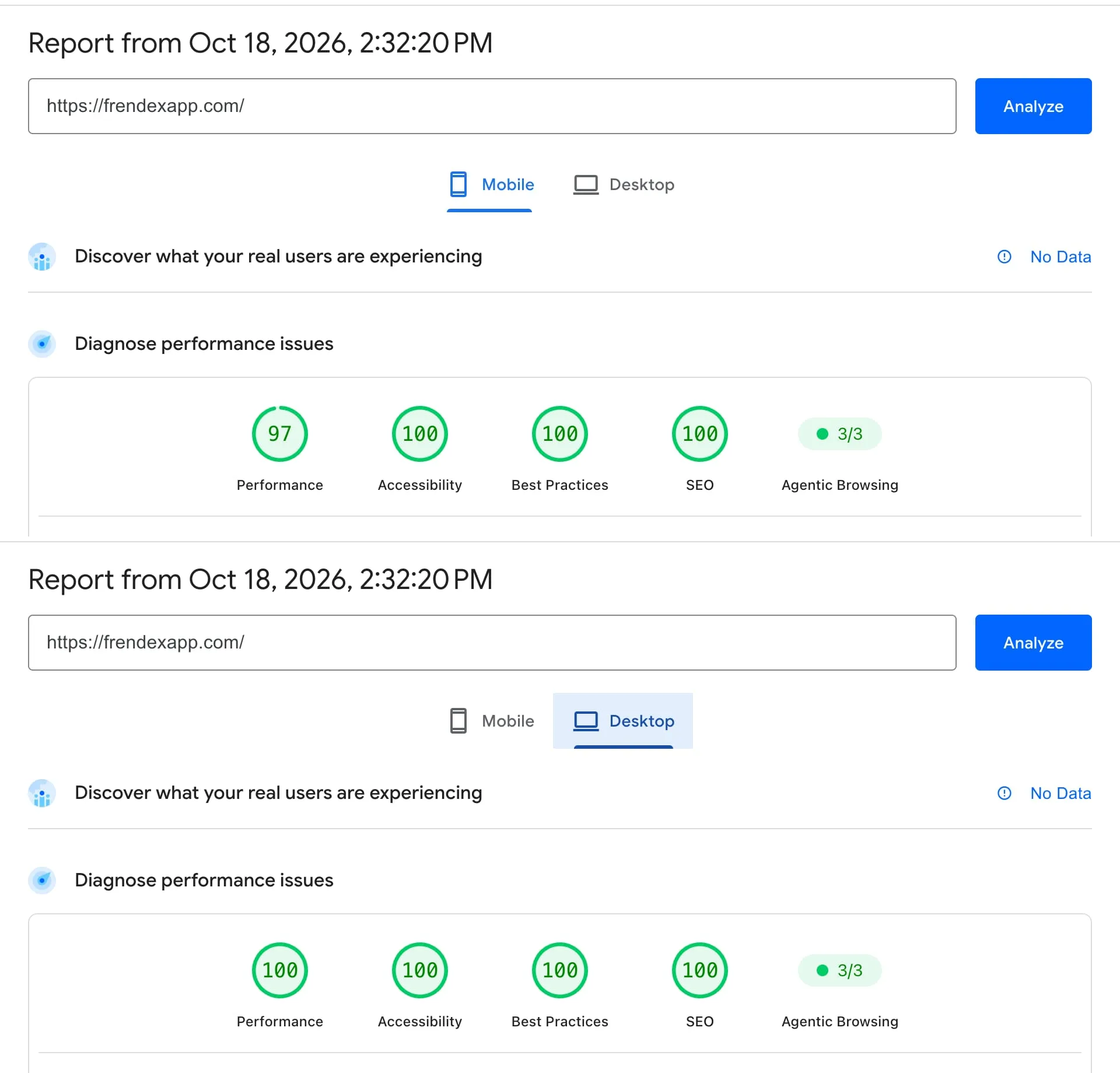The width and height of the screenshot is (1120, 1073).
Task: Select the Desktop tab in the lower report
Action: click(623, 721)
